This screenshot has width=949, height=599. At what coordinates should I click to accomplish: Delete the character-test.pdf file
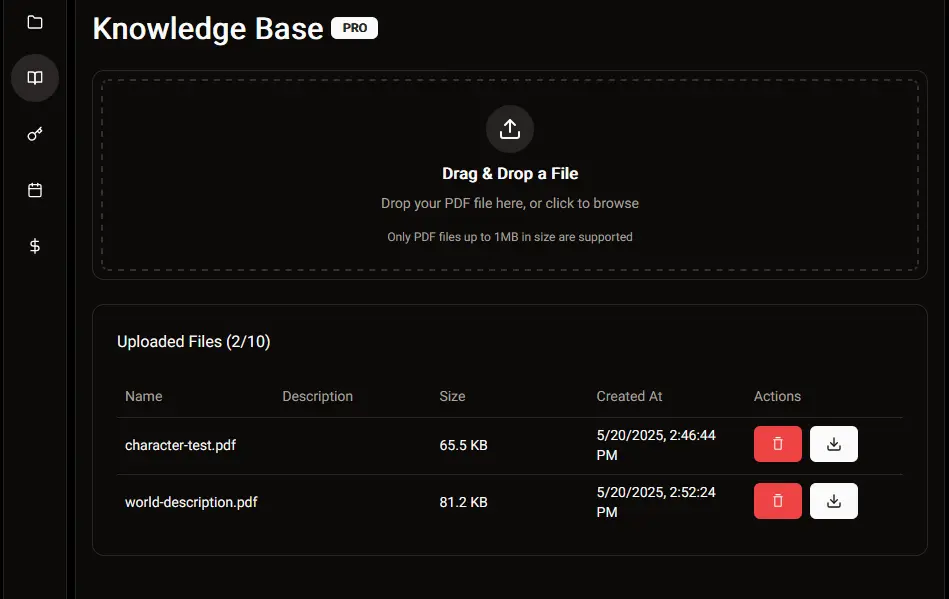tap(777, 444)
